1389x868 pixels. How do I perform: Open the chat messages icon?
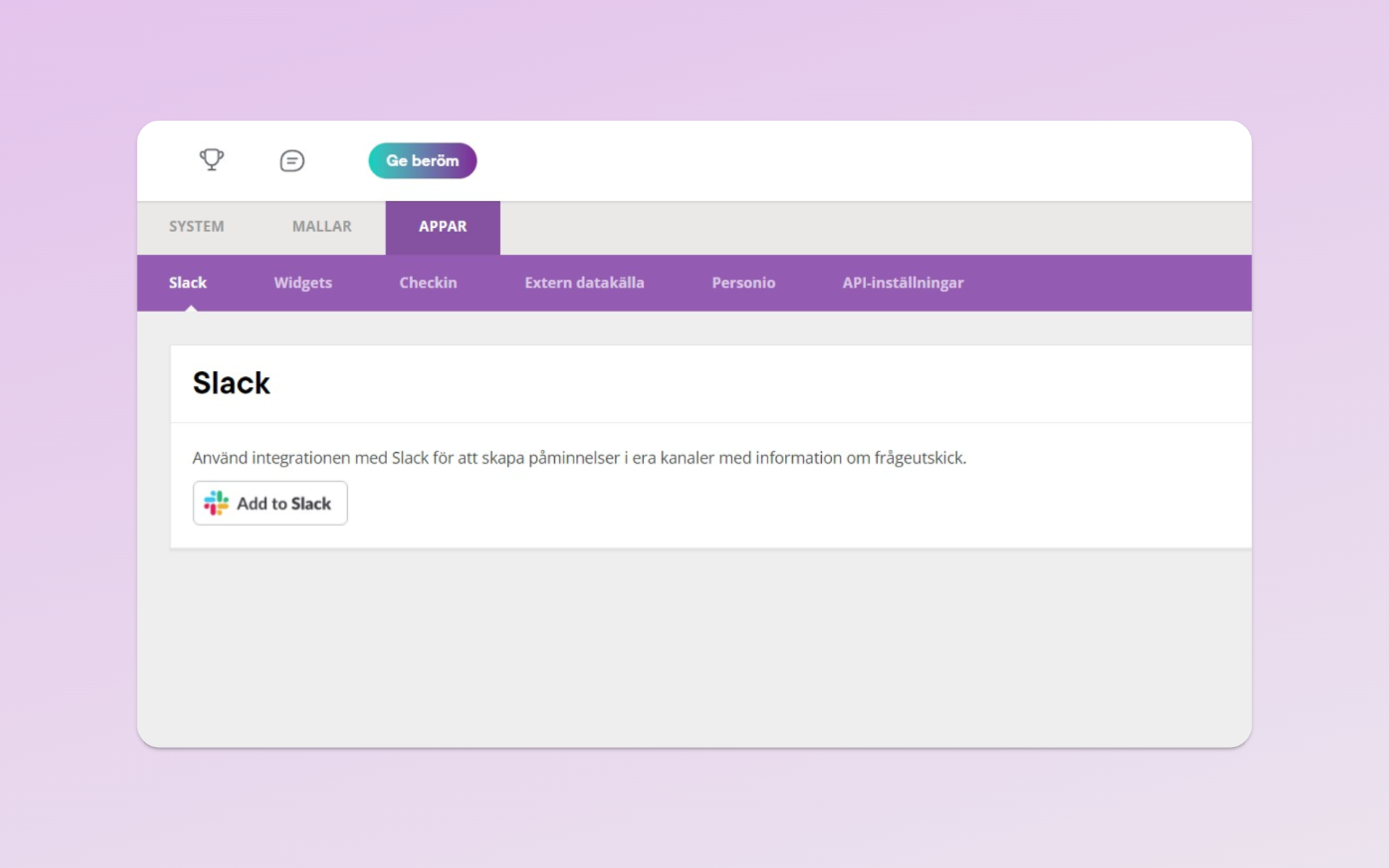(x=292, y=161)
